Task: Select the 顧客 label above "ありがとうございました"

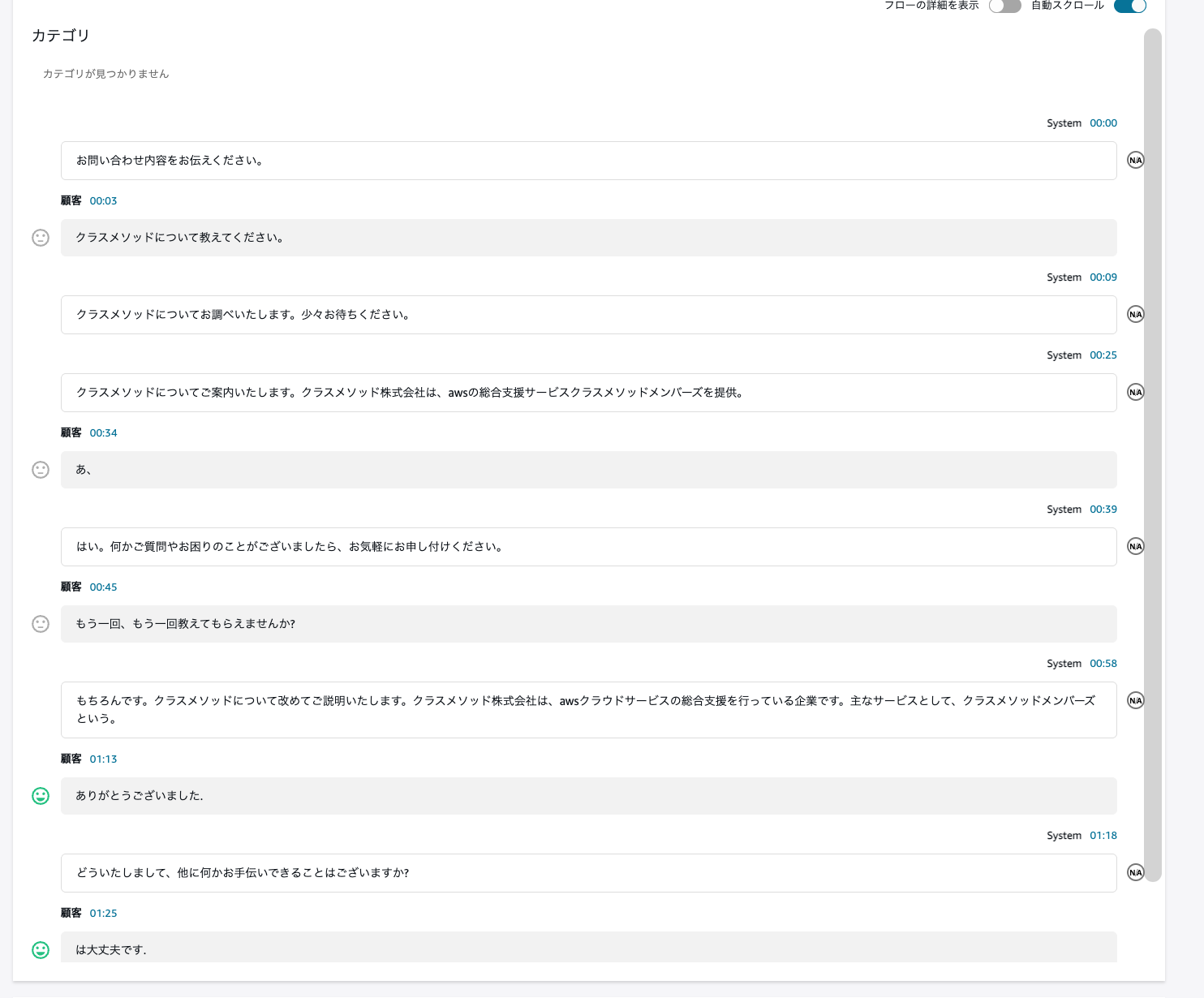Action: pos(71,759)
